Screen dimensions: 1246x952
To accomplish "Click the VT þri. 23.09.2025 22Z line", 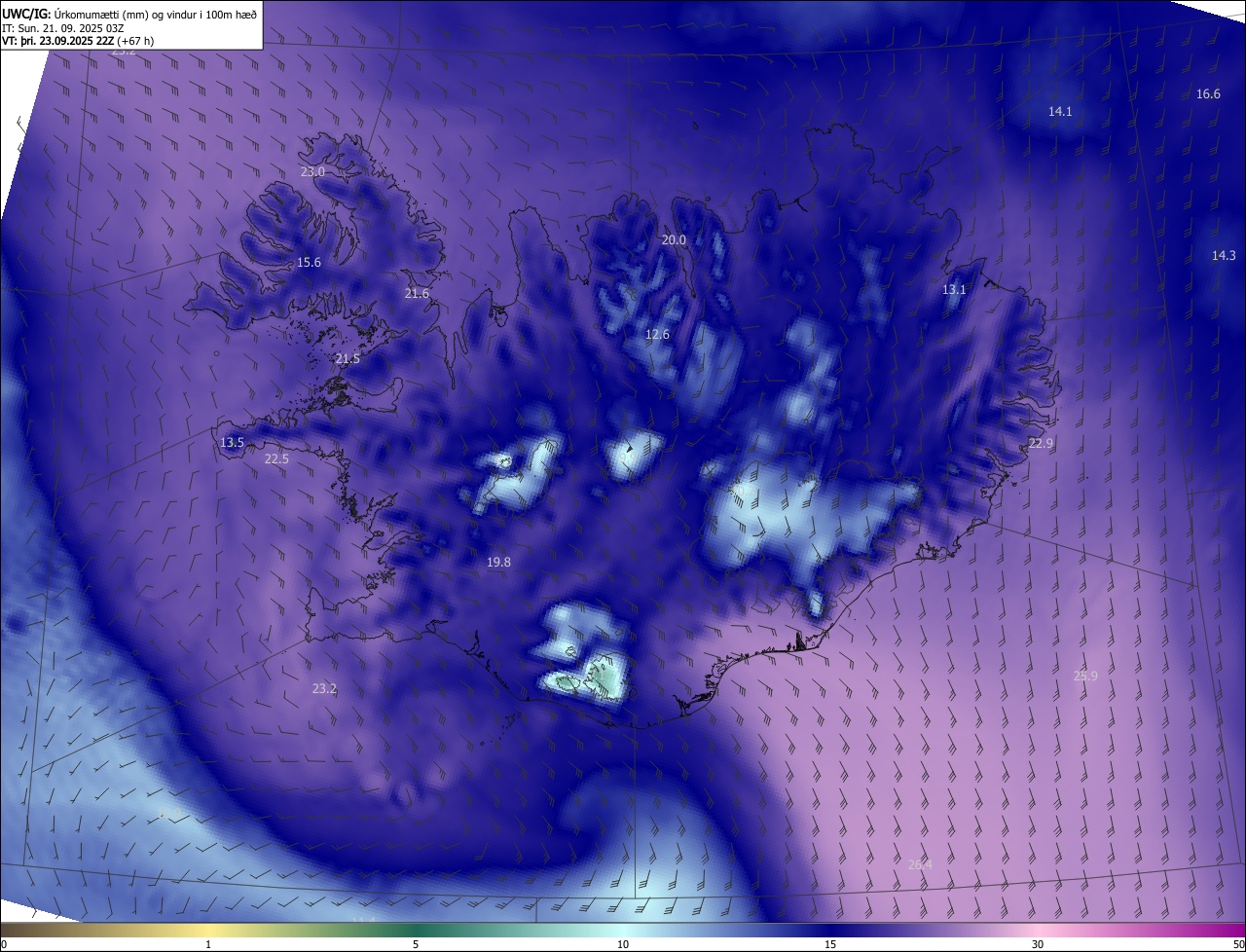I will (78, 41).
